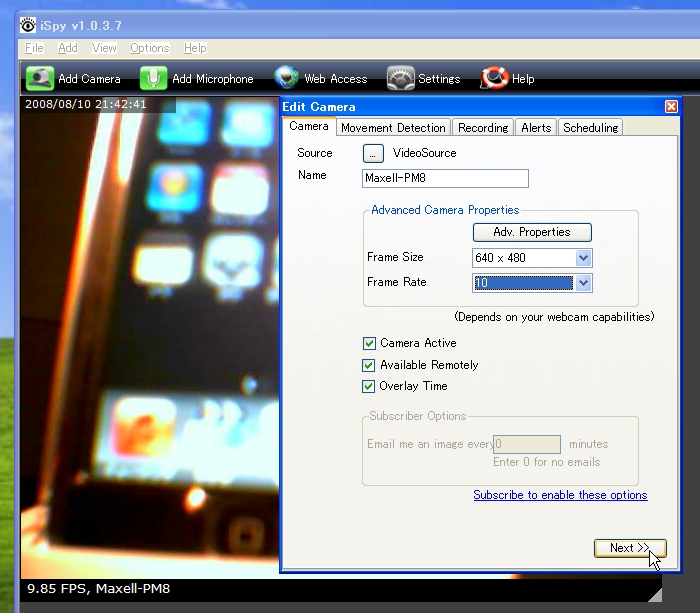The image size is (700, 613).
Task: Click the 'Enter 0 for no emails' hint
Action: (546, 462)
